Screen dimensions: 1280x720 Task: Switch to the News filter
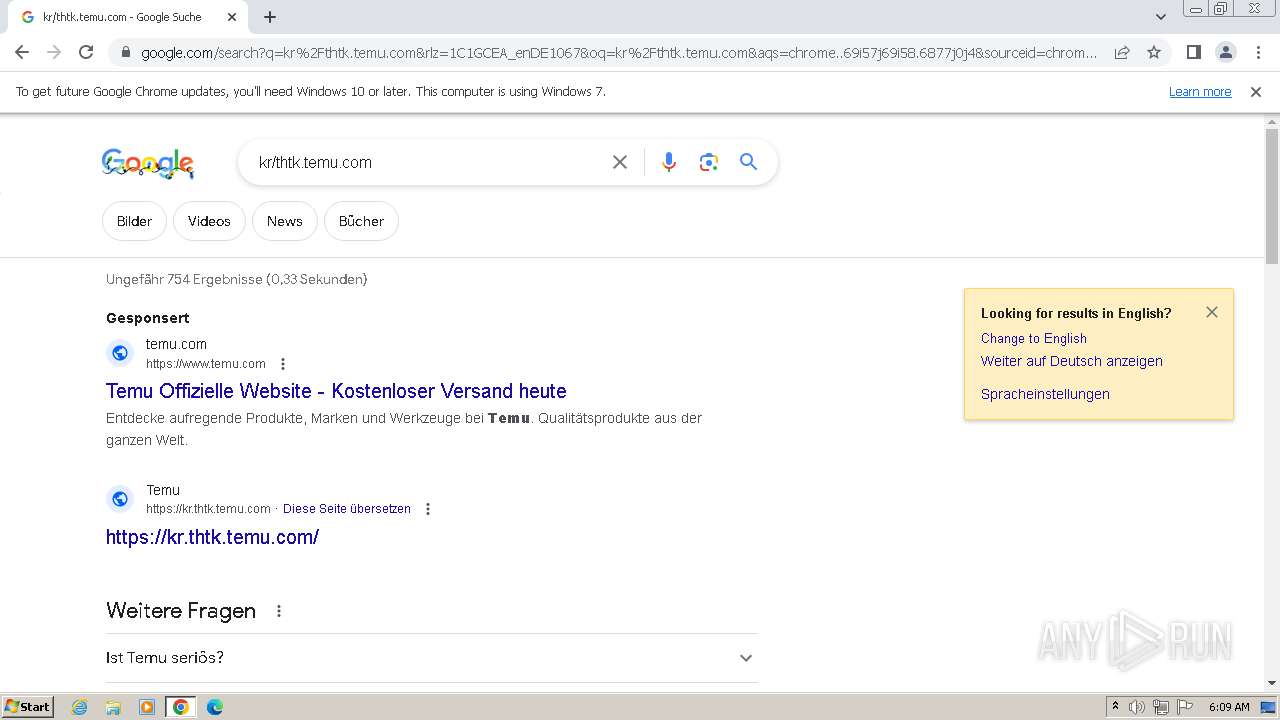(x=284, y=221)
